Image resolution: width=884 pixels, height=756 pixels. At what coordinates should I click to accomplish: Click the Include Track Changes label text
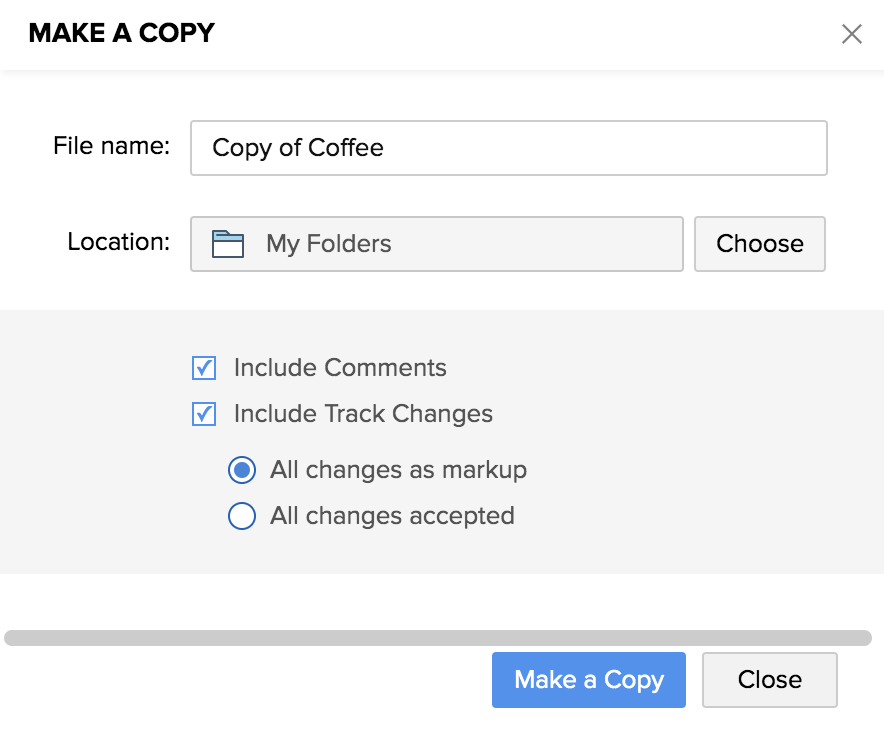pos(363,414)
